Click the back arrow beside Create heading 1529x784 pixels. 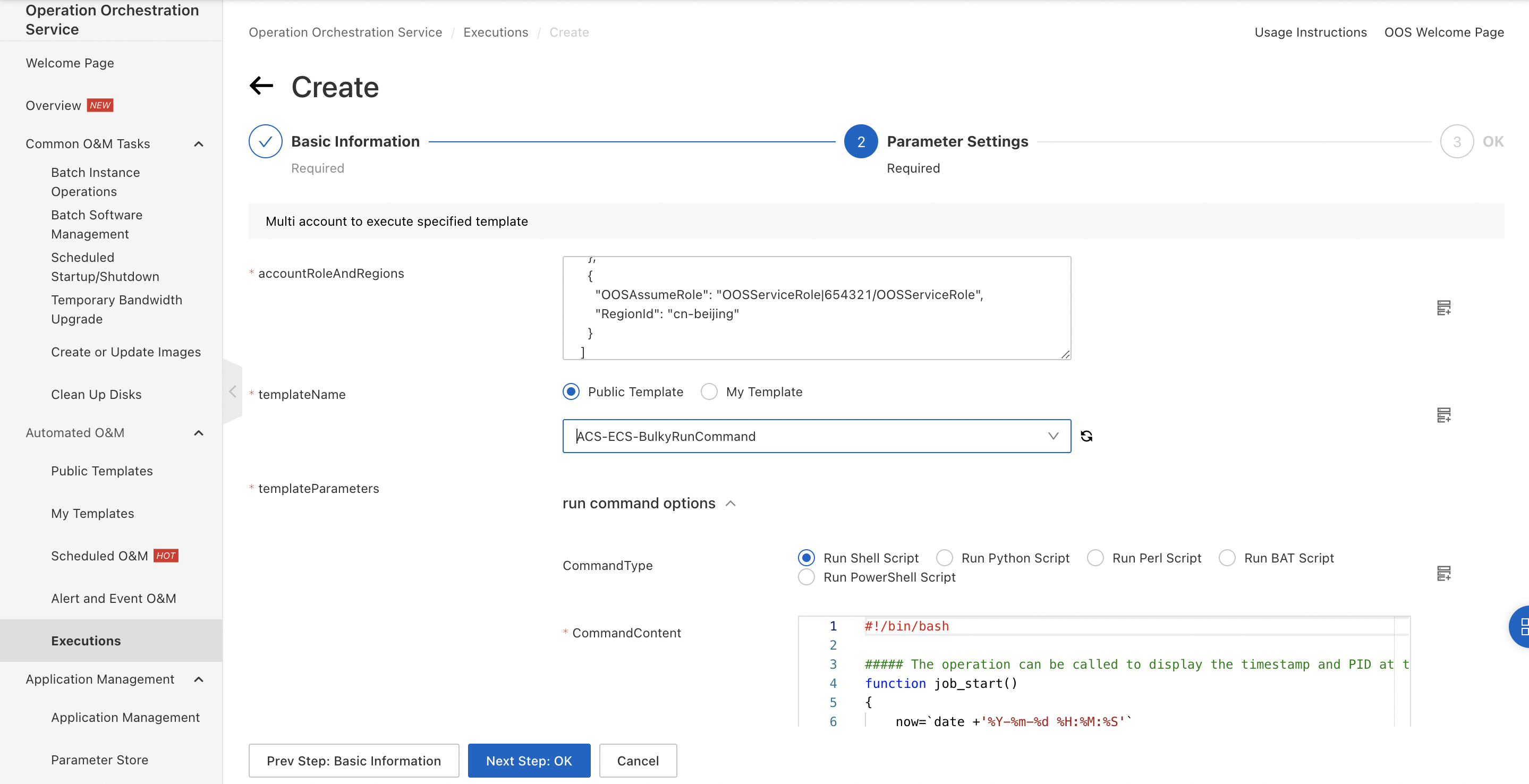pyautogui.click(x=261, y=86)
